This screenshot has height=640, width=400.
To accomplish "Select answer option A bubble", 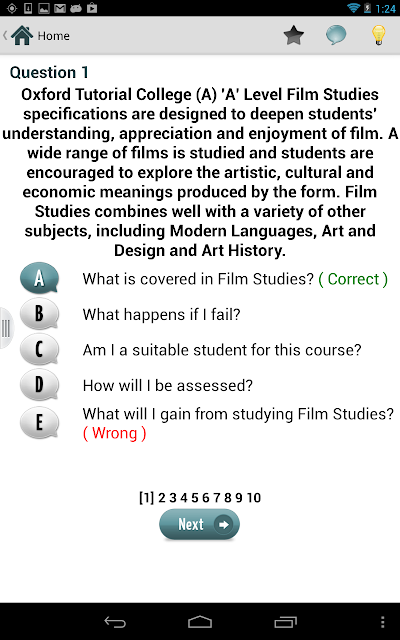I will 39,279.
